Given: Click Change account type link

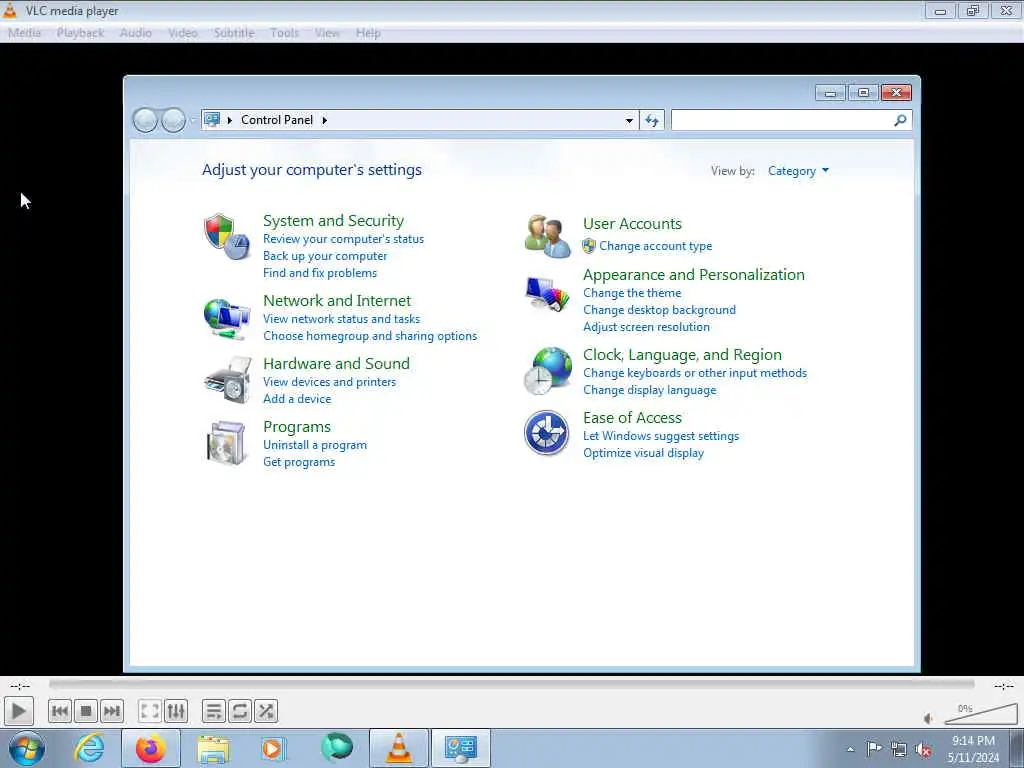Looking at the screenshot, I should [656, 246].
